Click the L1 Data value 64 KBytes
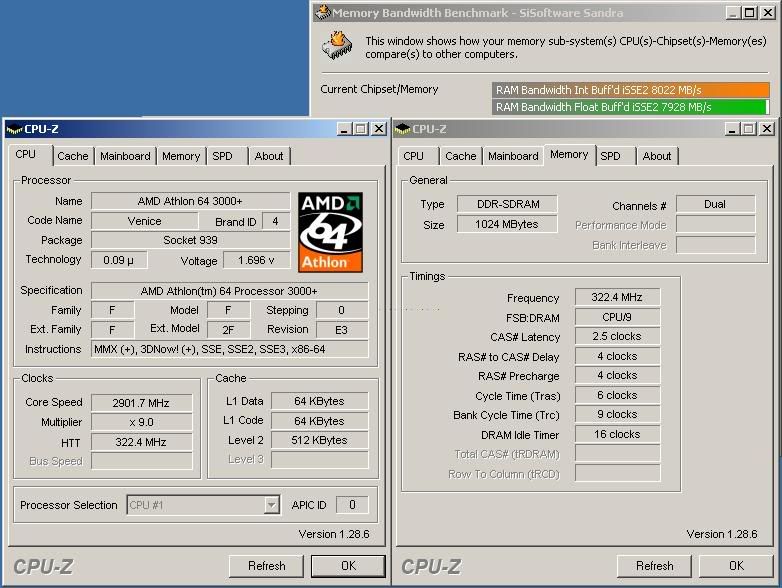 pos(320,401)
